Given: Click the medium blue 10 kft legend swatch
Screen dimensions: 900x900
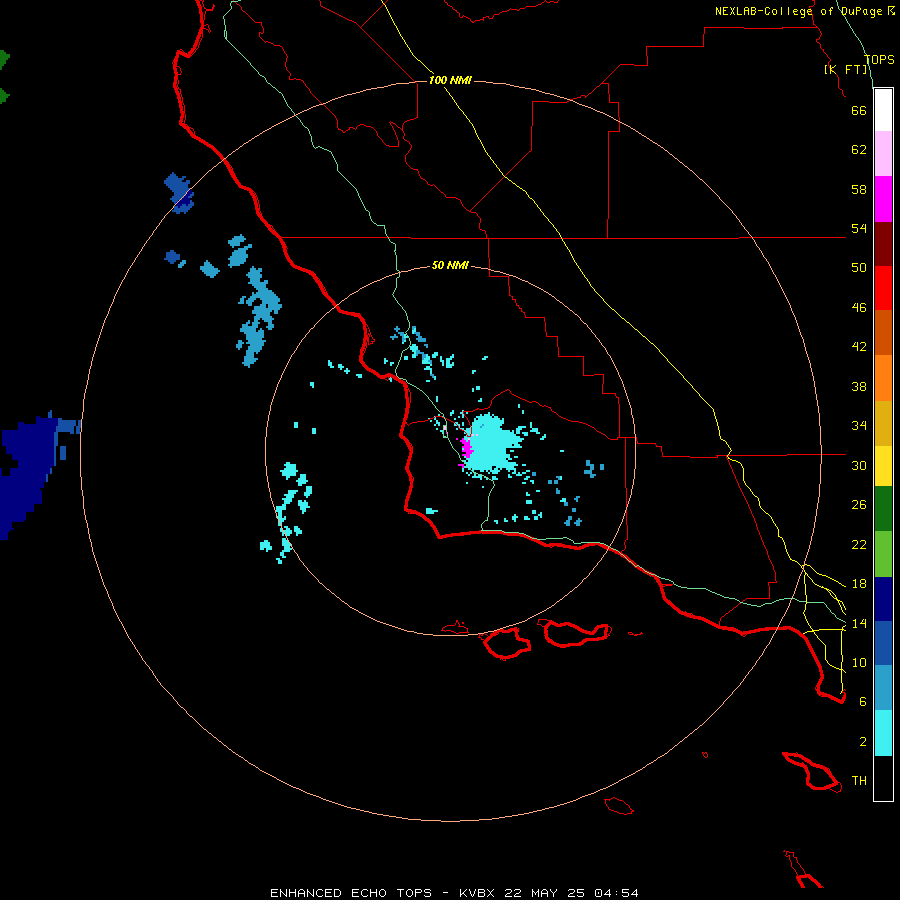Looking at the screenshot, I should [x=883, y=643].
